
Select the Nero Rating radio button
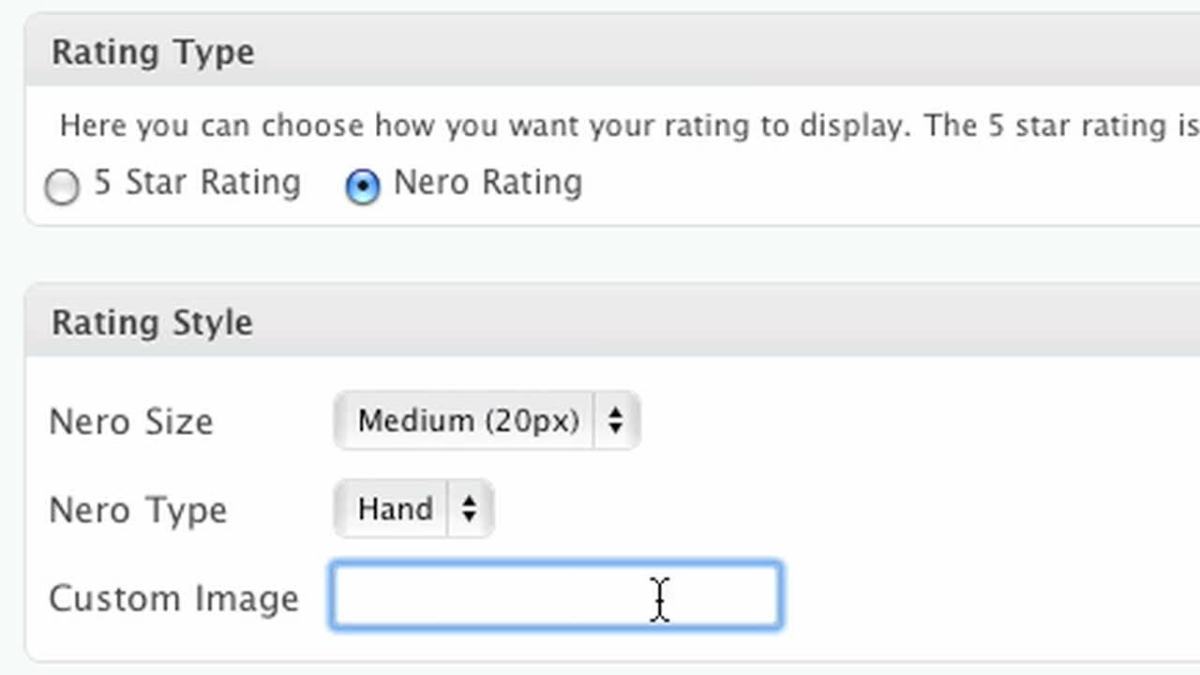(362, 187)
